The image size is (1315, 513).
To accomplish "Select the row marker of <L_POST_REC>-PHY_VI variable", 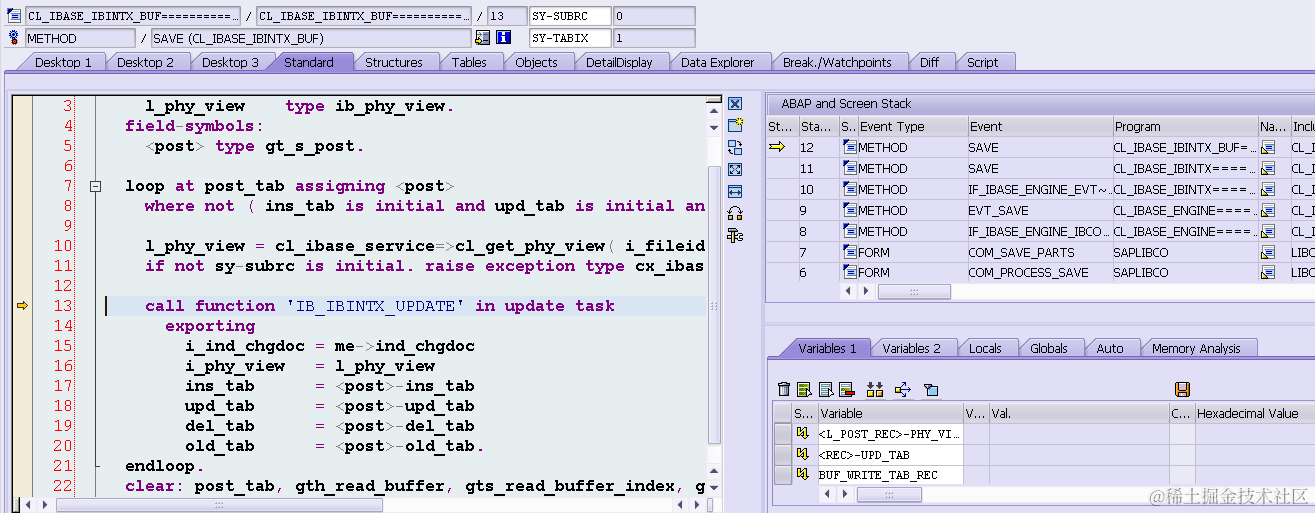I will point(782,433).
